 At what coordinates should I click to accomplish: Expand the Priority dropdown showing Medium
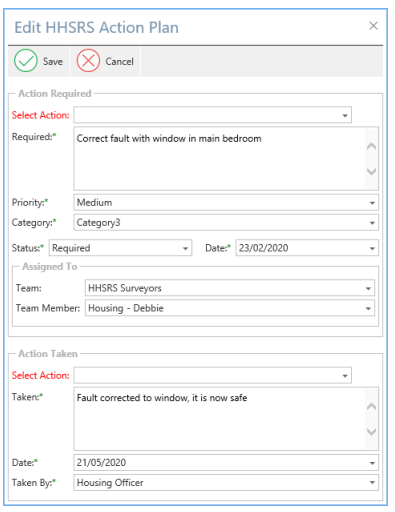click(372, 203)
